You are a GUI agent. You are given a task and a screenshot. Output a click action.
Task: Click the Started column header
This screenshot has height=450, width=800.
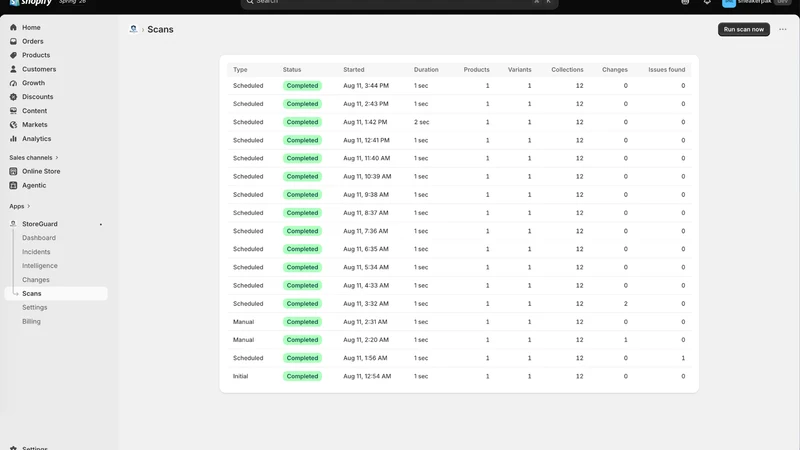354,69
